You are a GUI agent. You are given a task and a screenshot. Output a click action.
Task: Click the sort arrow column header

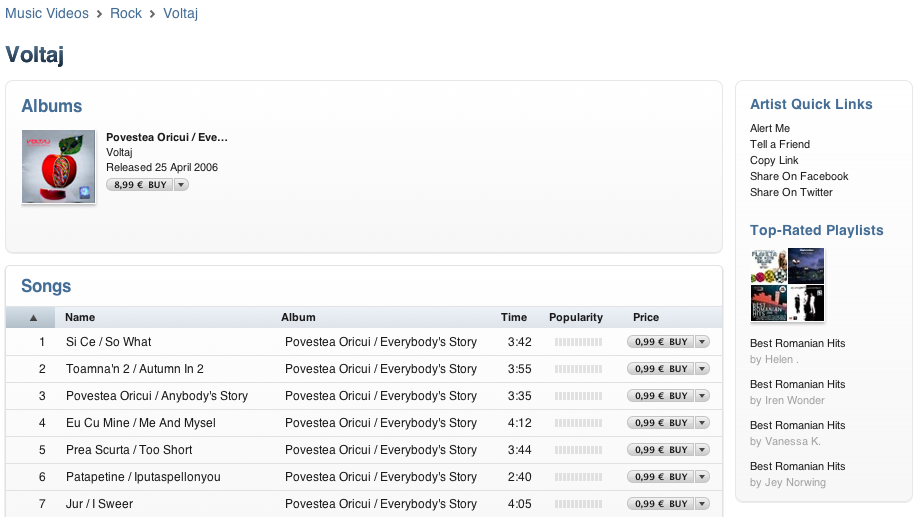[x=34, y=318]
